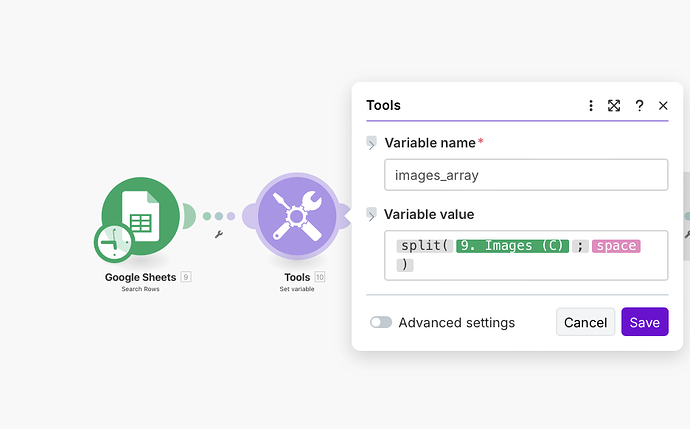Click the wrench filter icon between modules

coord(218,234)
